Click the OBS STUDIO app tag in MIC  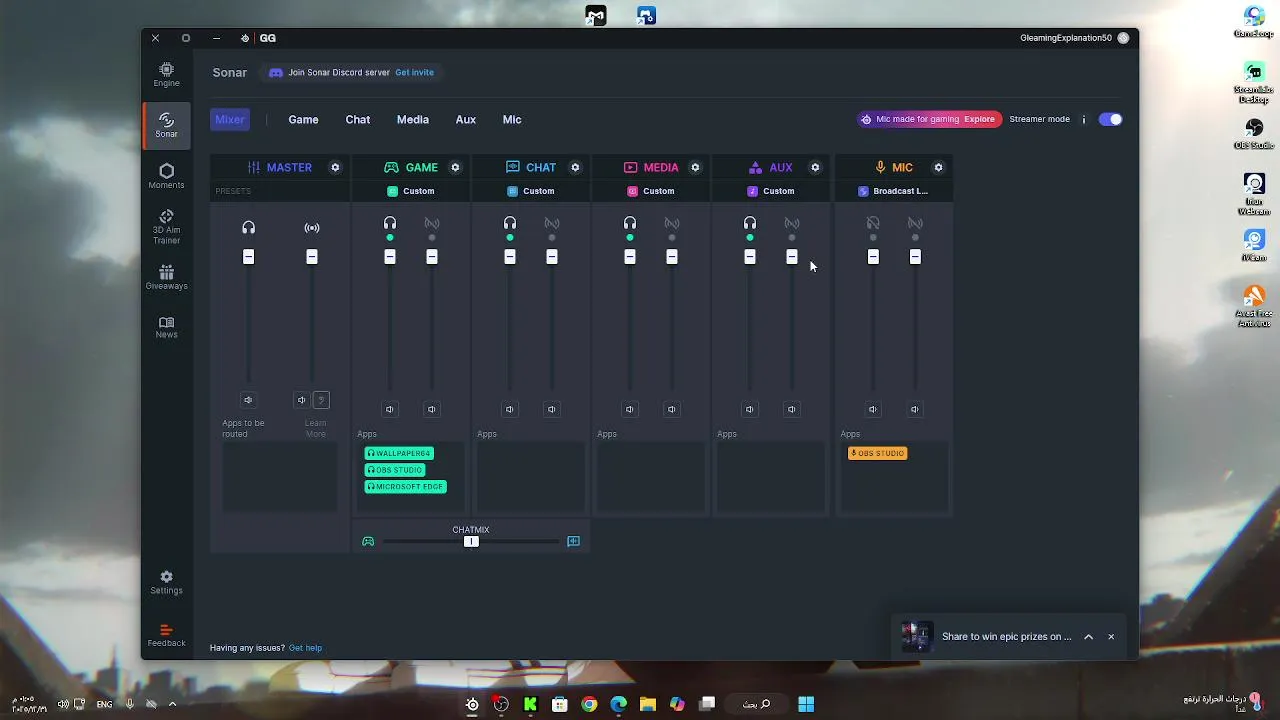click(877, 453)
